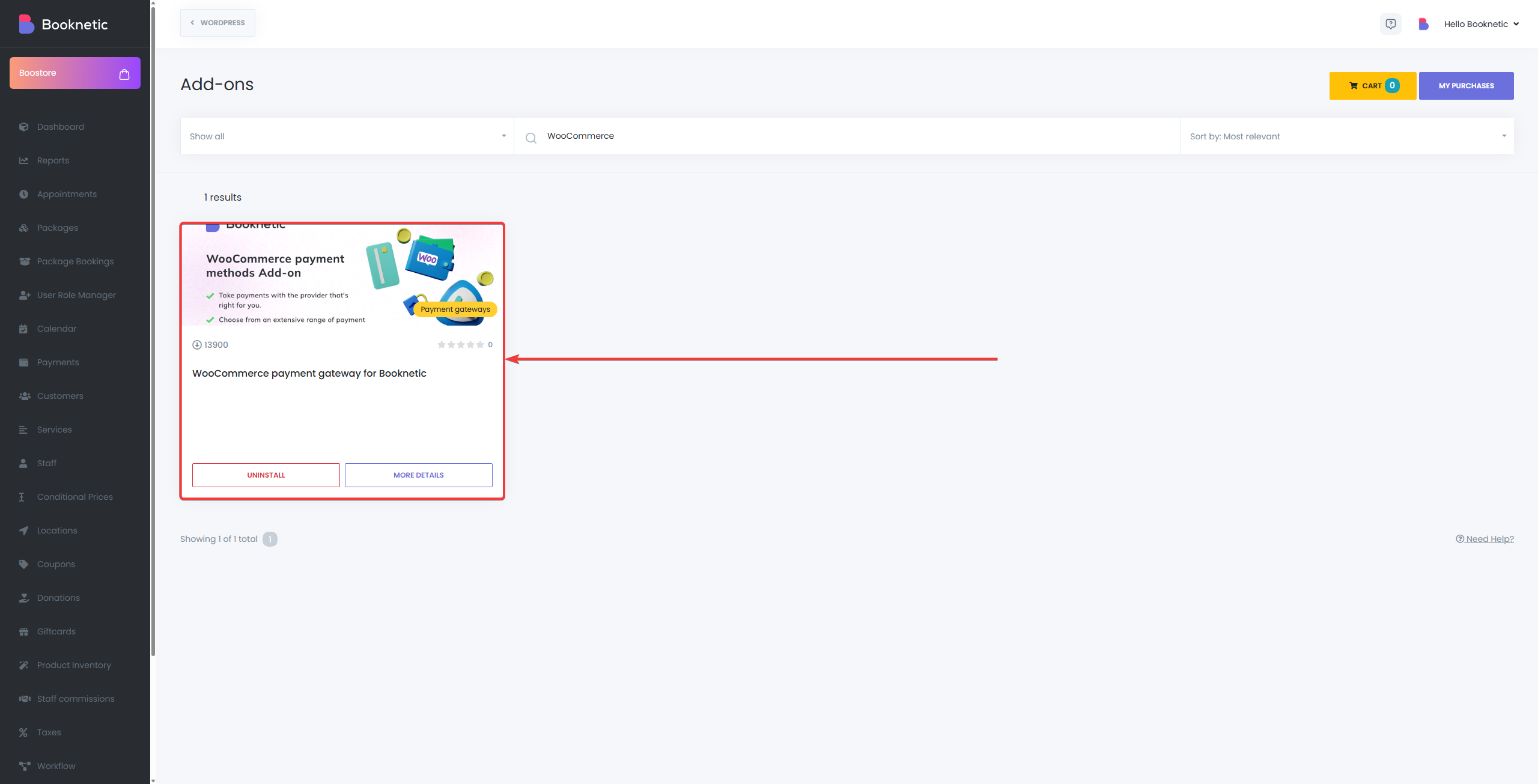Click the Reports chart icon

[x=24, y=160]
